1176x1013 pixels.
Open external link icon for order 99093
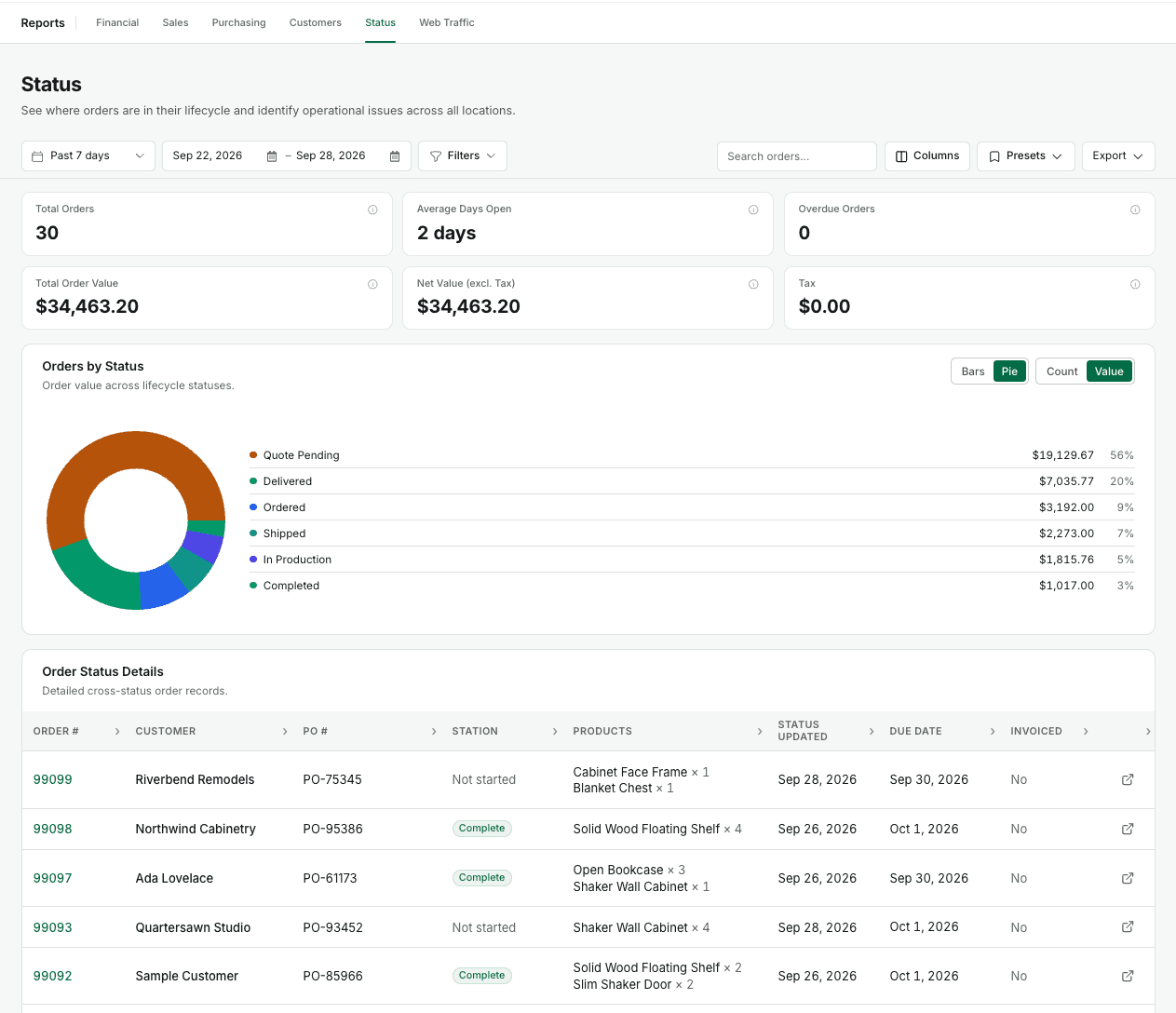[x=1128, y=927]
